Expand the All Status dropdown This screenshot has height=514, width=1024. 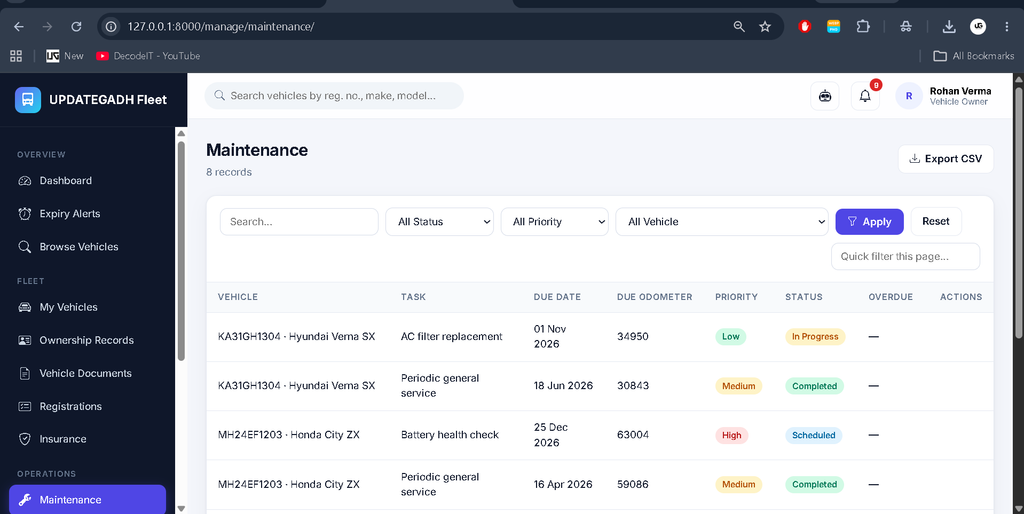[x=440, y=222]
